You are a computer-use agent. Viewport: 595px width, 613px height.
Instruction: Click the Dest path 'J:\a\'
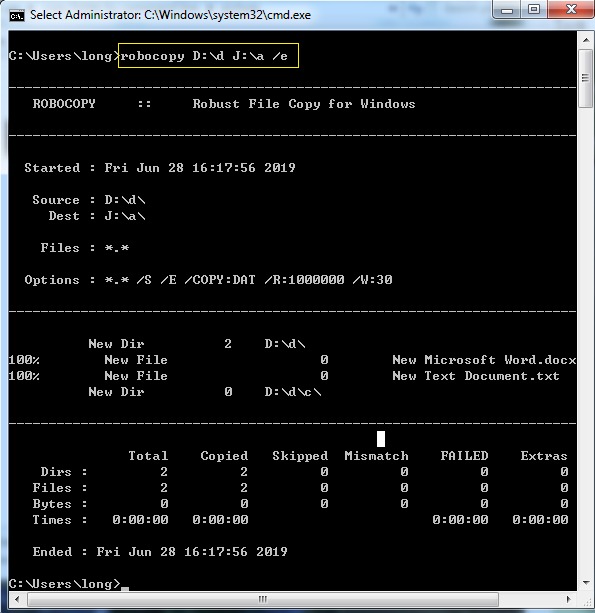(125, 216)
